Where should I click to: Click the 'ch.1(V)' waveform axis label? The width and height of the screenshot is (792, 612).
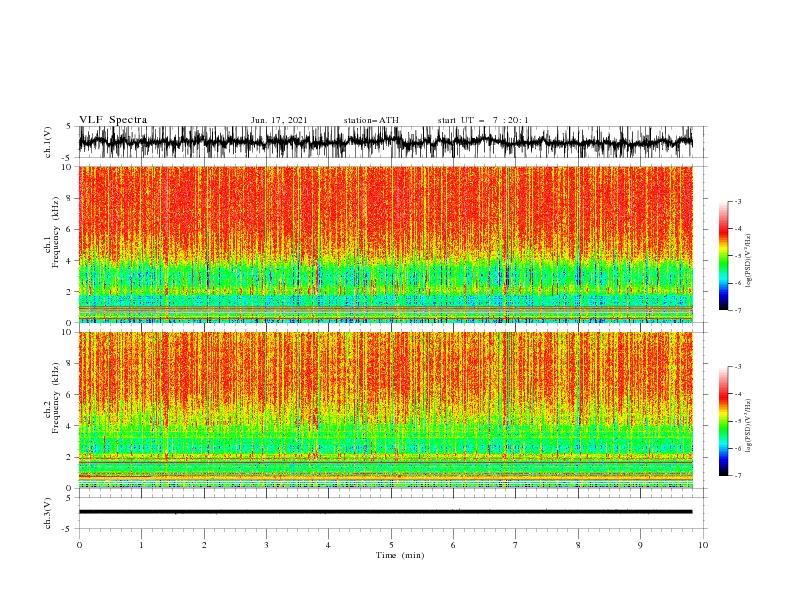48,142
